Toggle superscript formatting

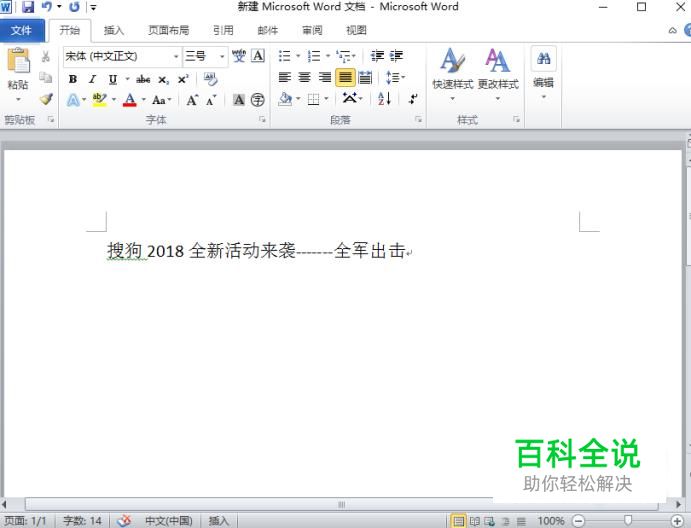point(183,79)
